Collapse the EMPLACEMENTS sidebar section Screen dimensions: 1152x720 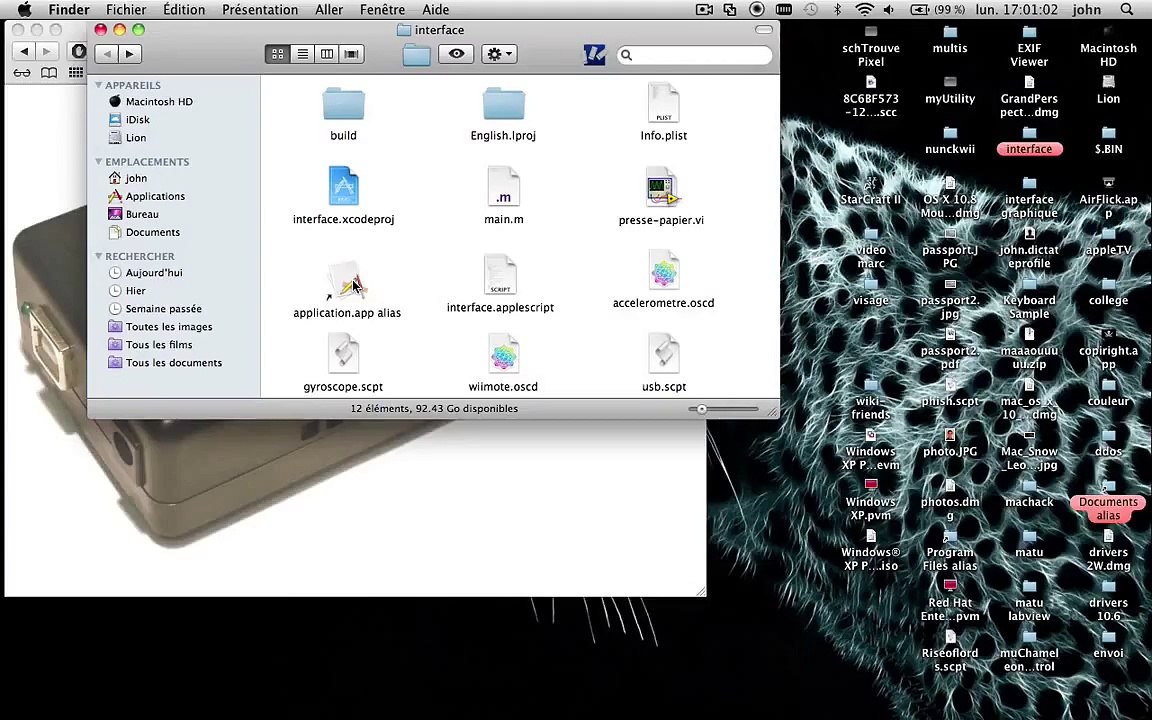click(x=98, y=162)
